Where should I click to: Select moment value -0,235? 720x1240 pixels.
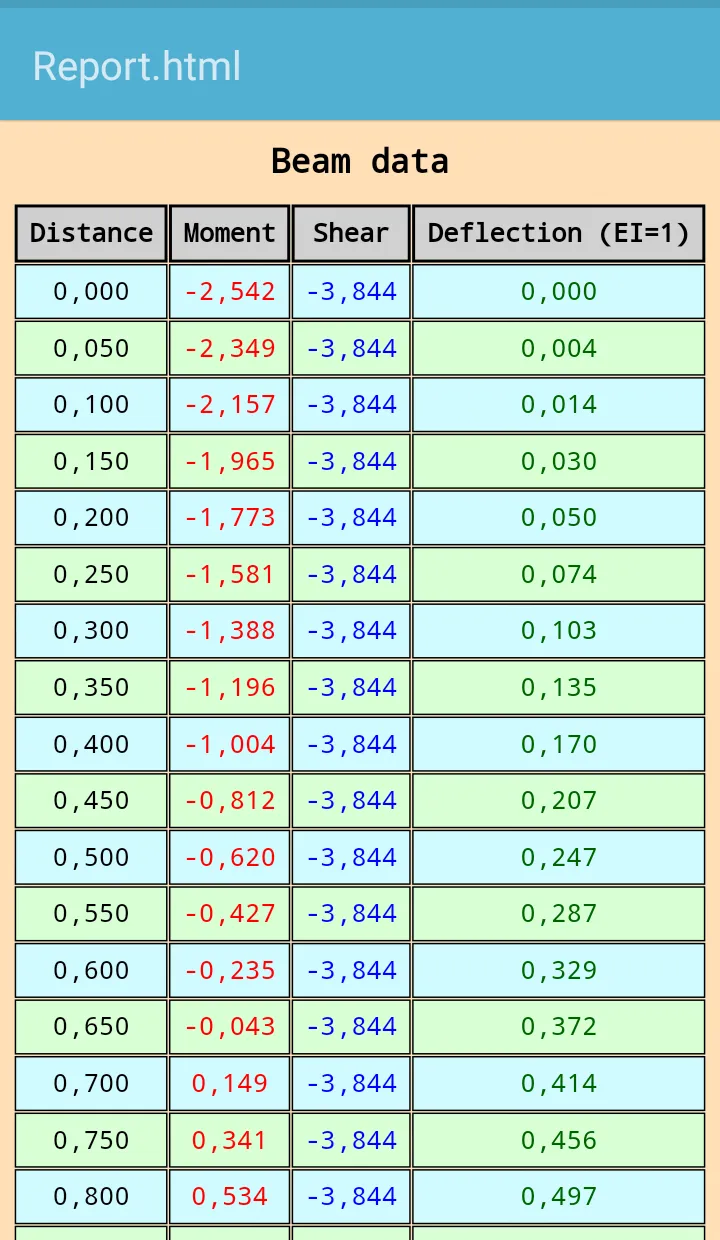[229, 970]
